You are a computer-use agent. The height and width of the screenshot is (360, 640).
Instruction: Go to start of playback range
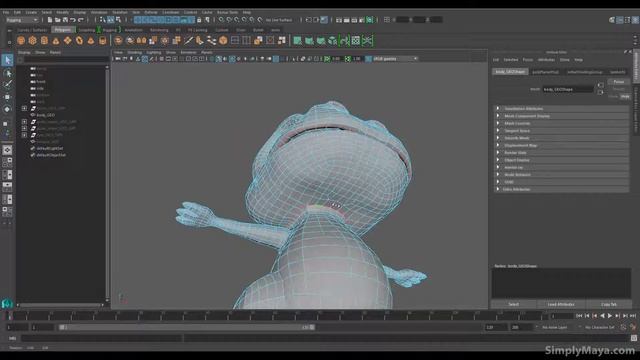point(579,316)
